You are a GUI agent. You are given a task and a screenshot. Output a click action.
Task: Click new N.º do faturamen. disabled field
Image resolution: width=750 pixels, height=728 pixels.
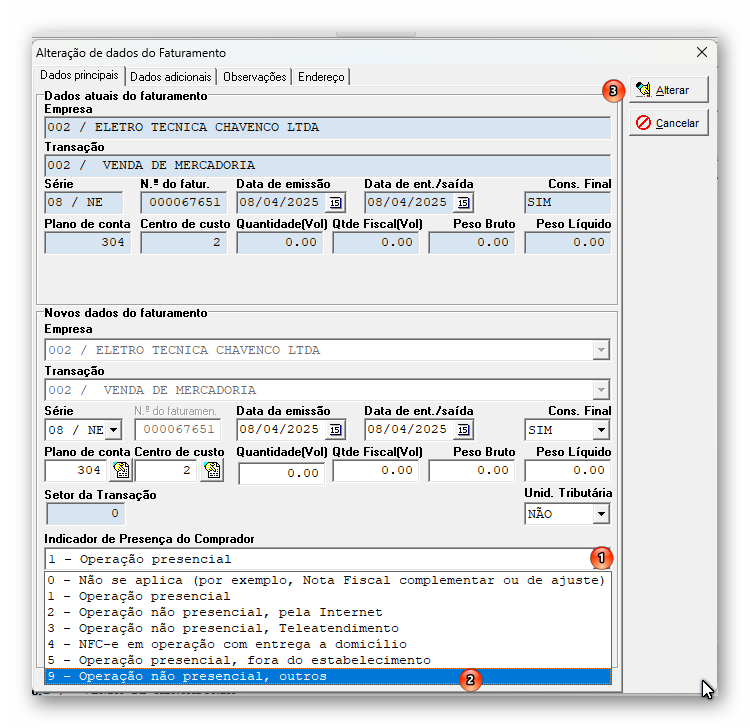177,430
